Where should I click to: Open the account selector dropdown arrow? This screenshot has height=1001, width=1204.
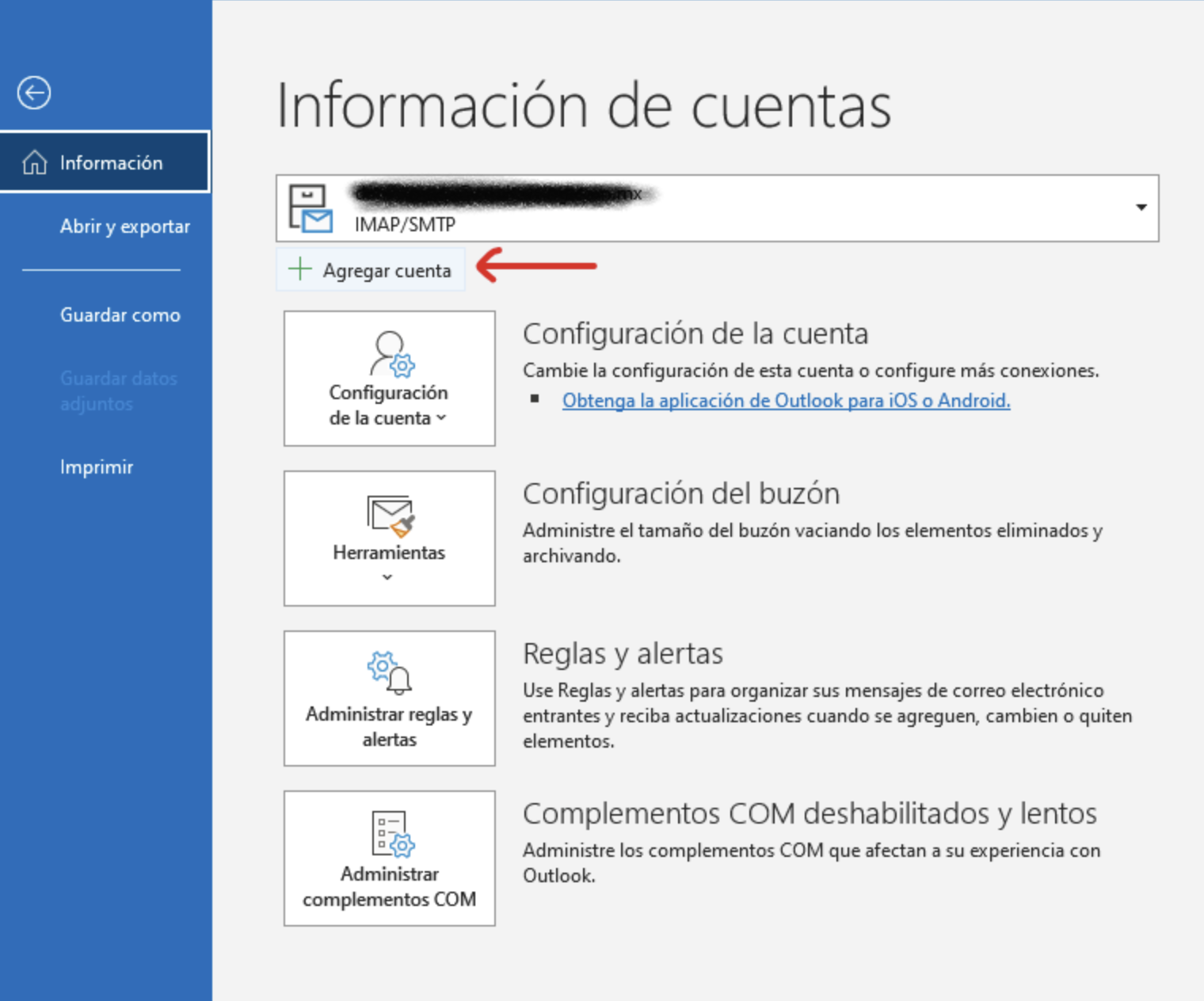[x=1141, y=207]
